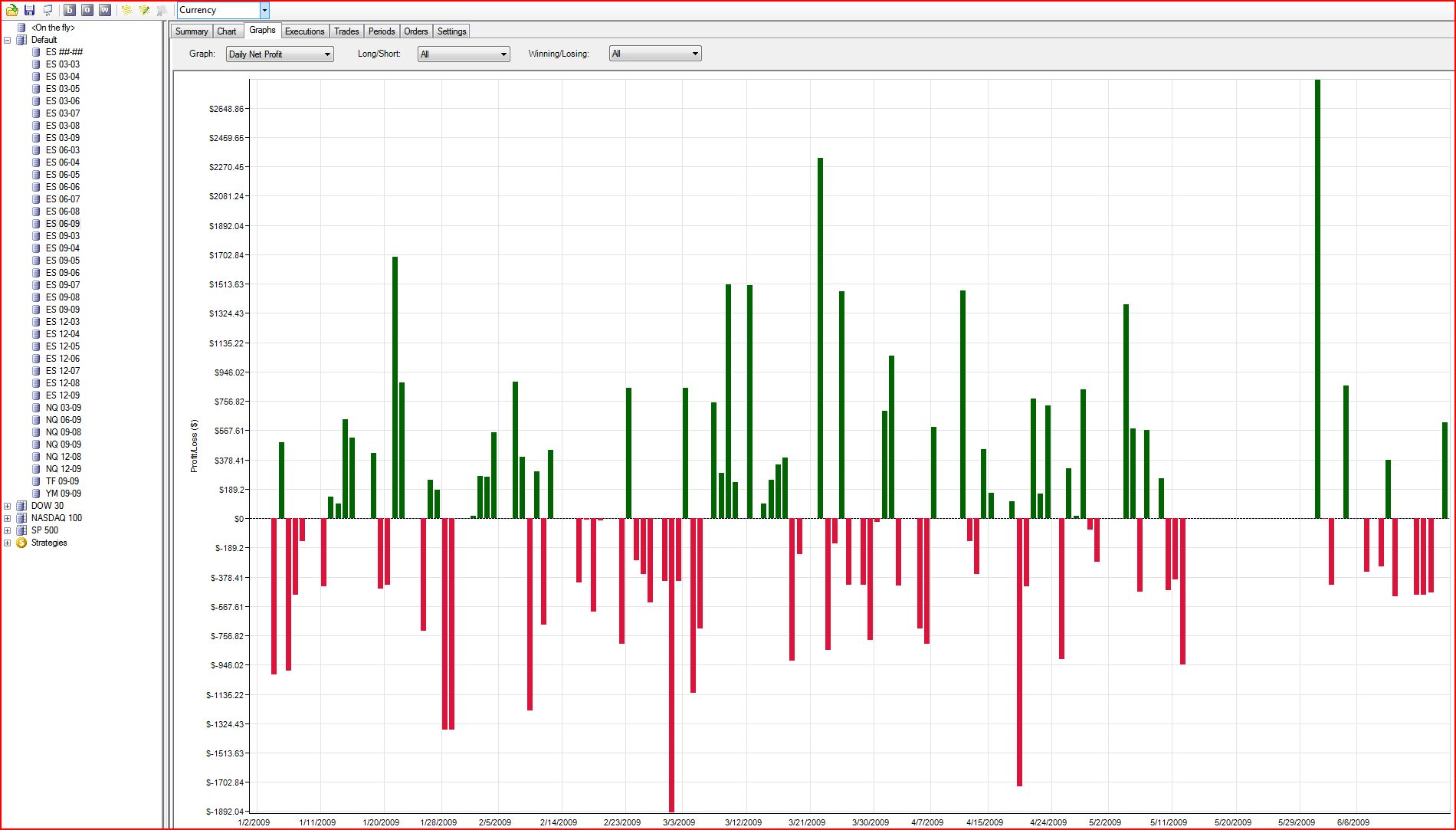The height and width of the screenshot is (830, 1456).
Task: Click the yellow lines icon after 'w' button
Action: click(x=127, y=10)
